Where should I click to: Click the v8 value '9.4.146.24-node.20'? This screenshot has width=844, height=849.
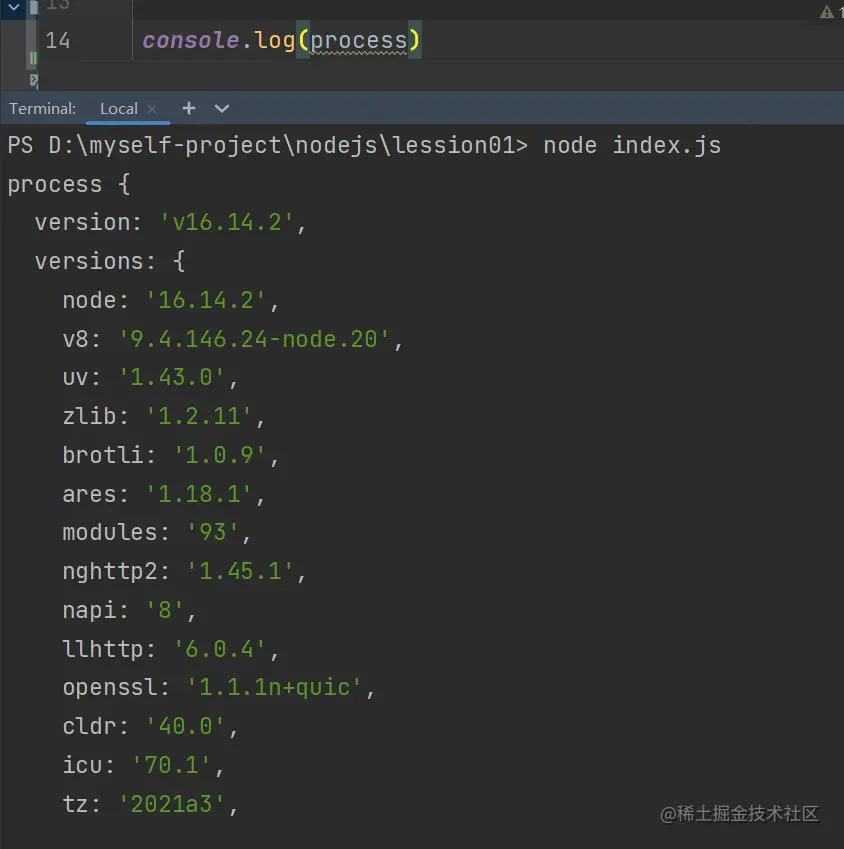(x=254, y=339)
